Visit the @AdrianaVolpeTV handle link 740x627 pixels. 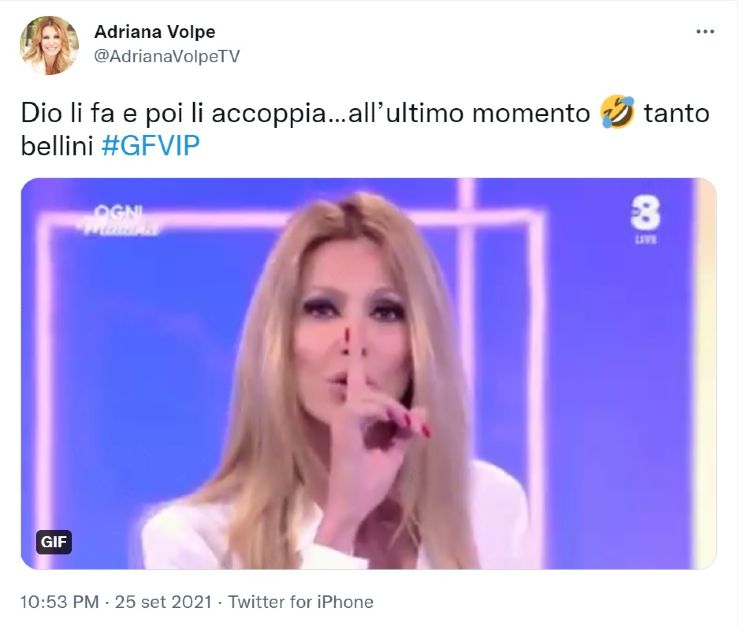167,56
